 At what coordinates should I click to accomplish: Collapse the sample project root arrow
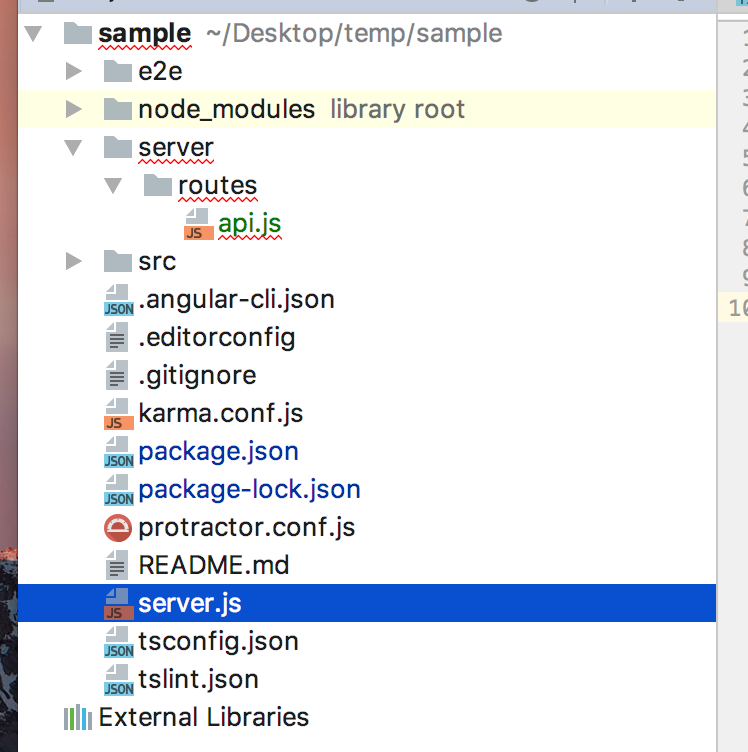click(33, 34)
